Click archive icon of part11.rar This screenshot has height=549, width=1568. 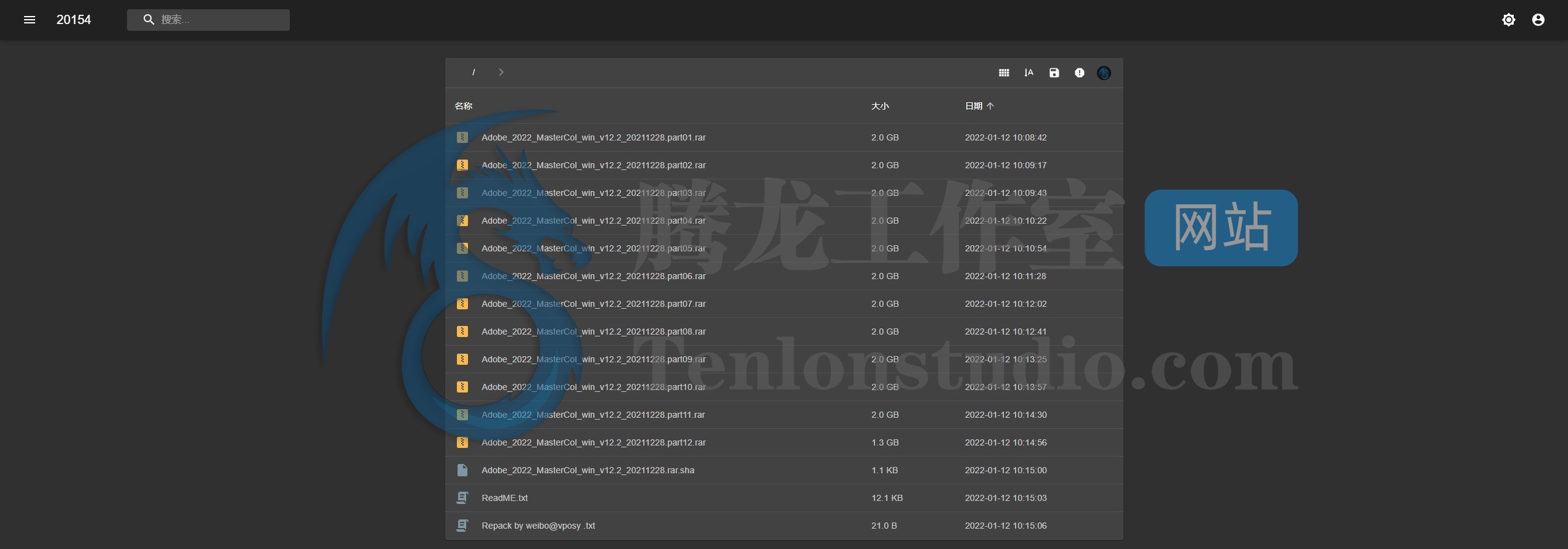462,415
